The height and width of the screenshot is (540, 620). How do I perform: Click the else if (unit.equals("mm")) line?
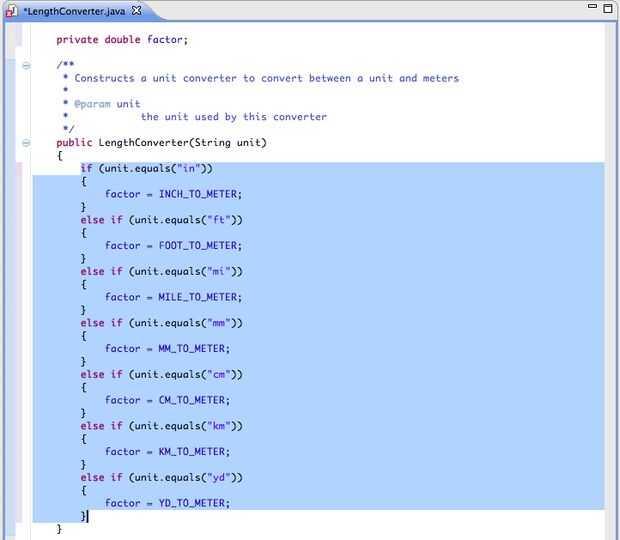(161, 323)
